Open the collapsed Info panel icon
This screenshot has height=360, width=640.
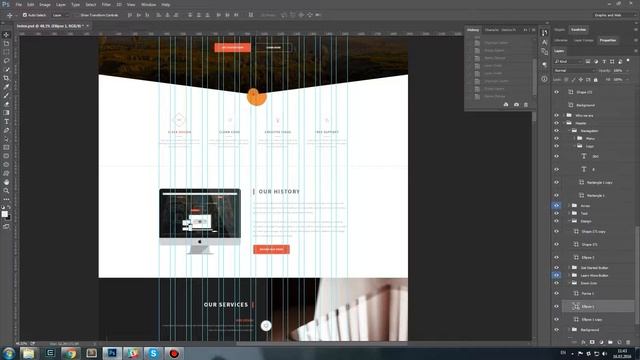tap(544, 79)
